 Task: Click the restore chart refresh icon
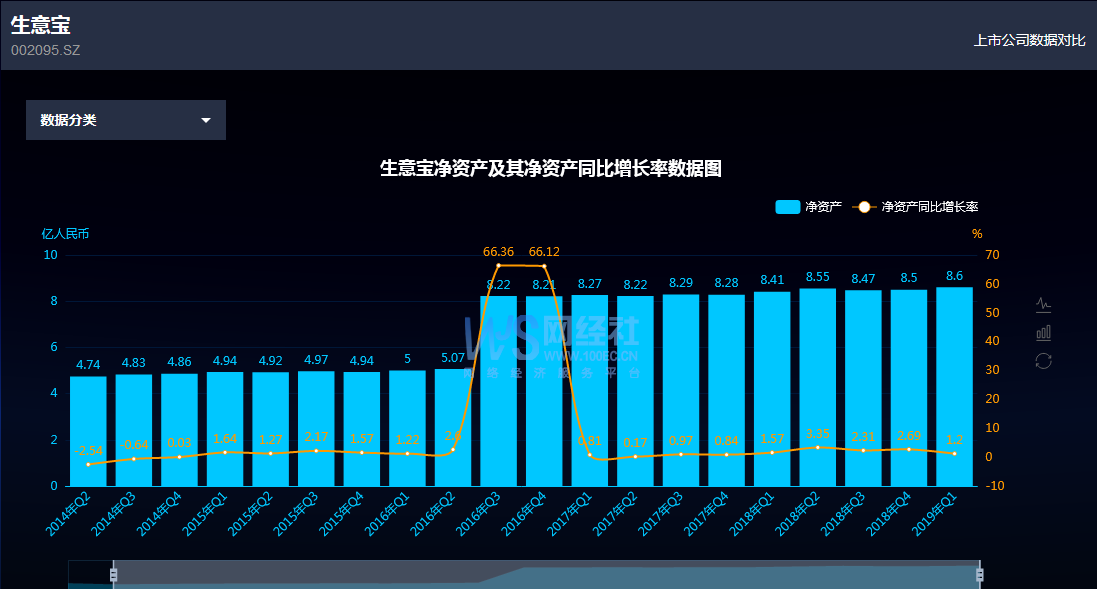(x=1043, y=361)
